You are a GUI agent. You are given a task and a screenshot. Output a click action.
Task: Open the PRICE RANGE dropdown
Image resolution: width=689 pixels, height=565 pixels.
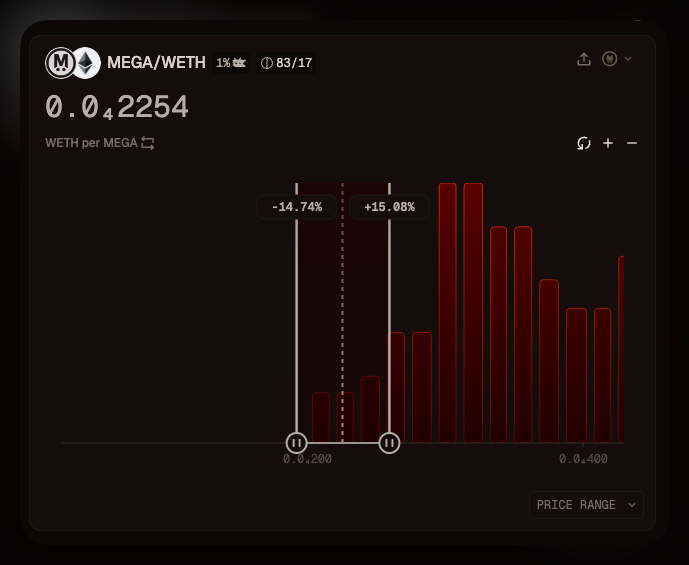pyautogui.click(x=586, y=505)
